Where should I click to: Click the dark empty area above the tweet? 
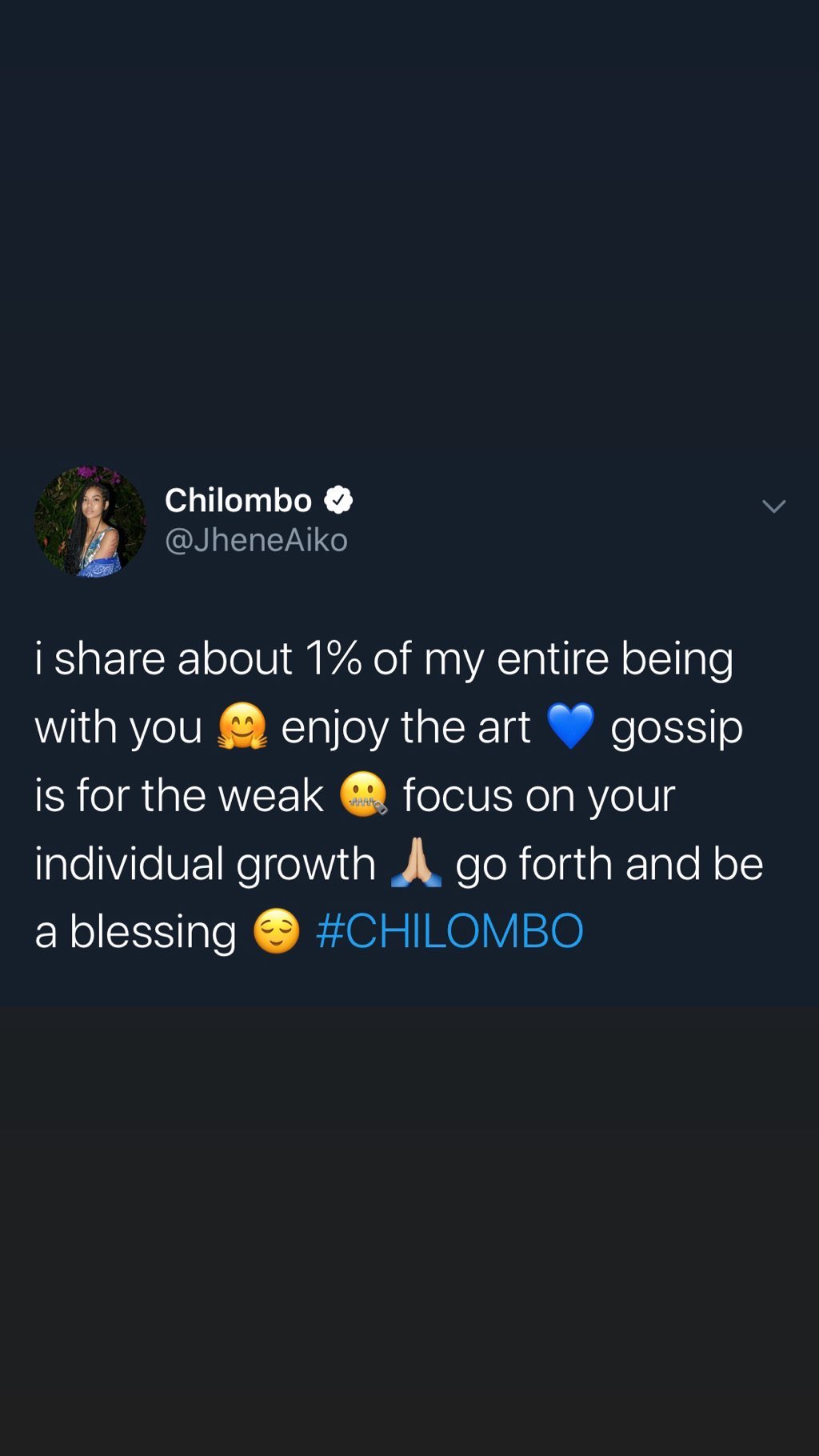pyautogui.click(x=409, y=224)
